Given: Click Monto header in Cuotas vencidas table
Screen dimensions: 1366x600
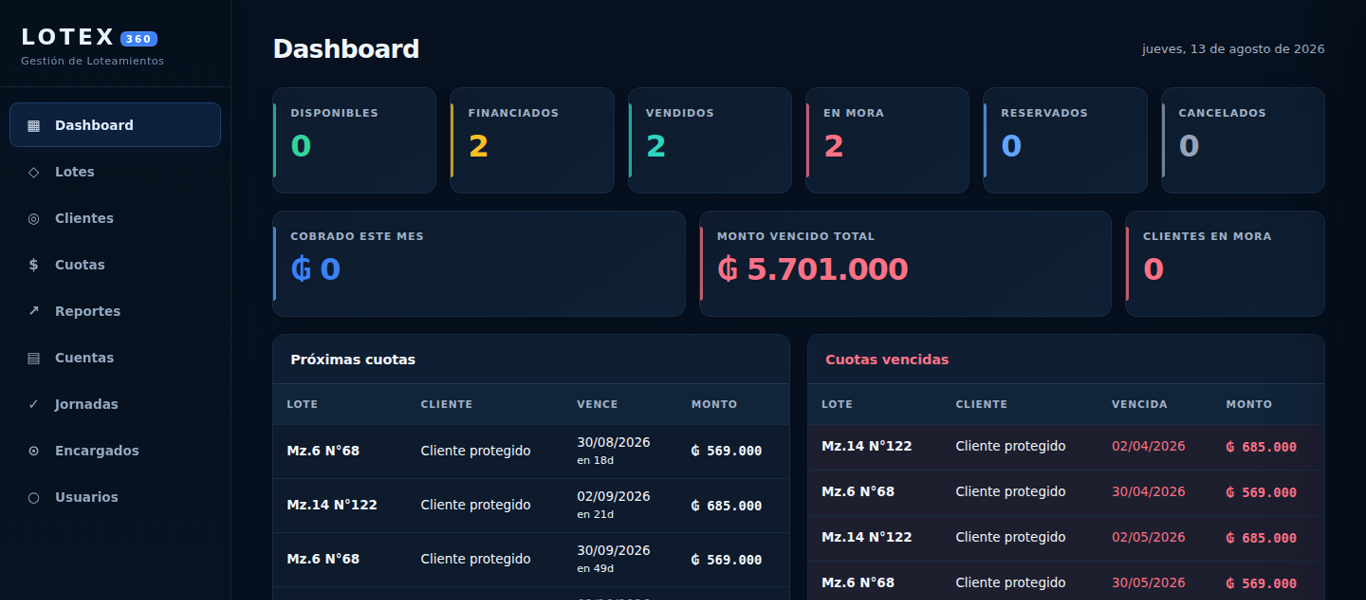Looking at the screenshot, I should coord(1249,404).
